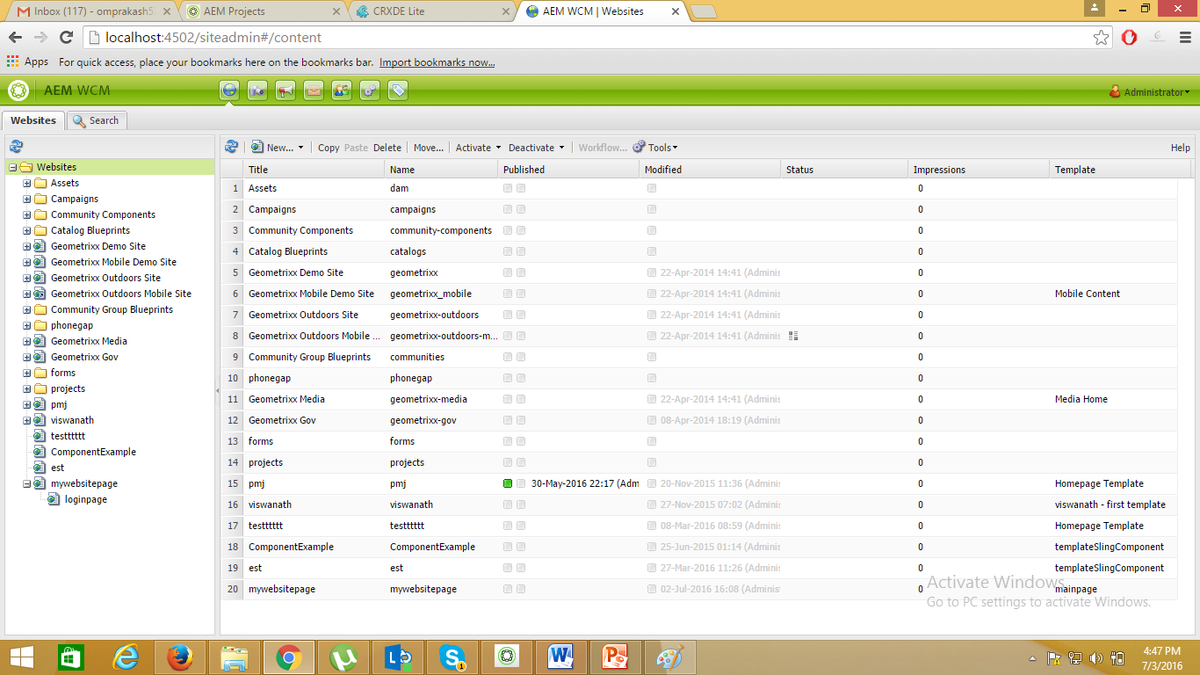Viewport: 1200px width, 675px height.
Task: Expand the Geometrixx Media tree node
Action: 26,341
